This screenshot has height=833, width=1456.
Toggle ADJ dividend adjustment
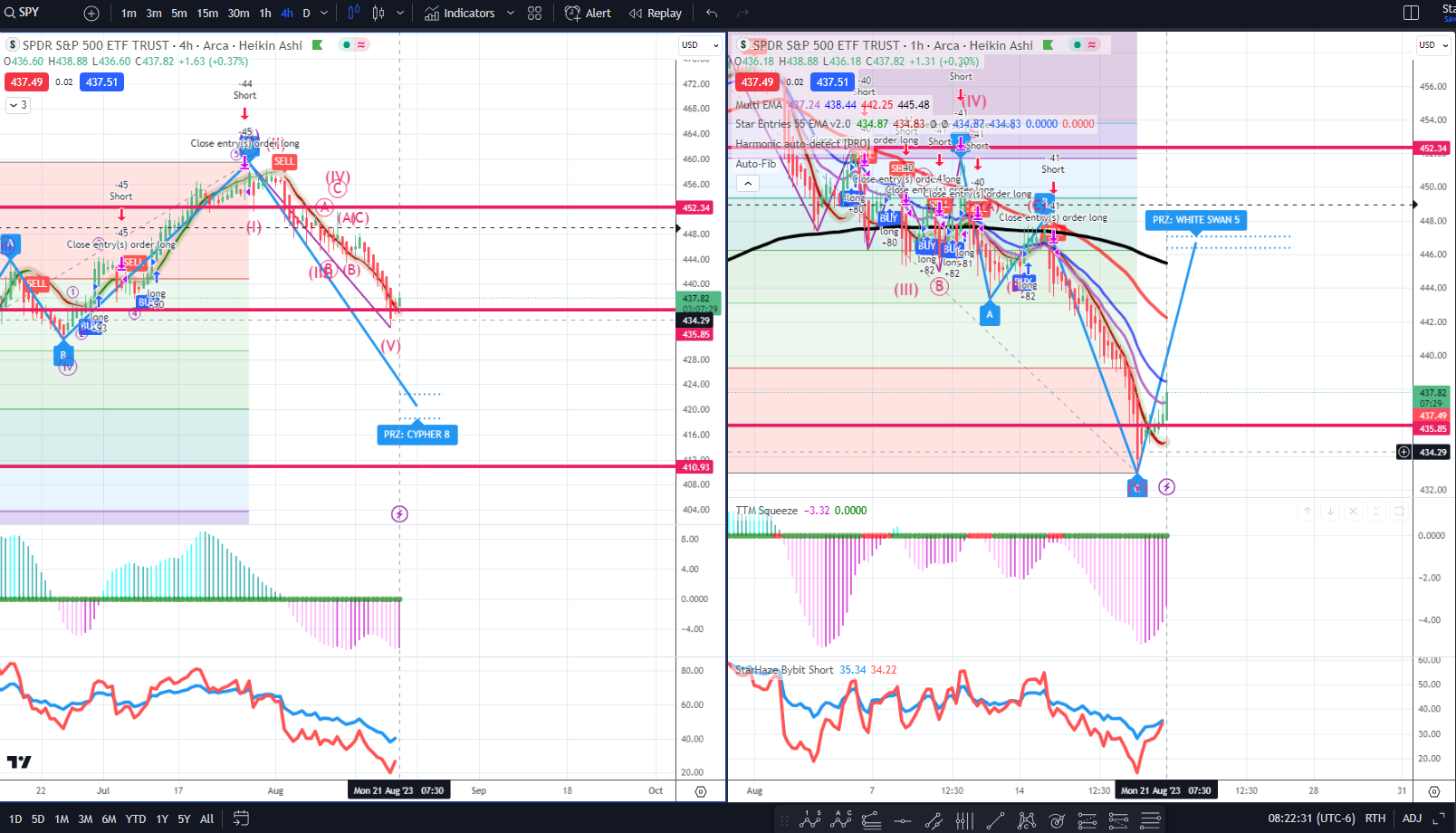(x=1412, y=819)
